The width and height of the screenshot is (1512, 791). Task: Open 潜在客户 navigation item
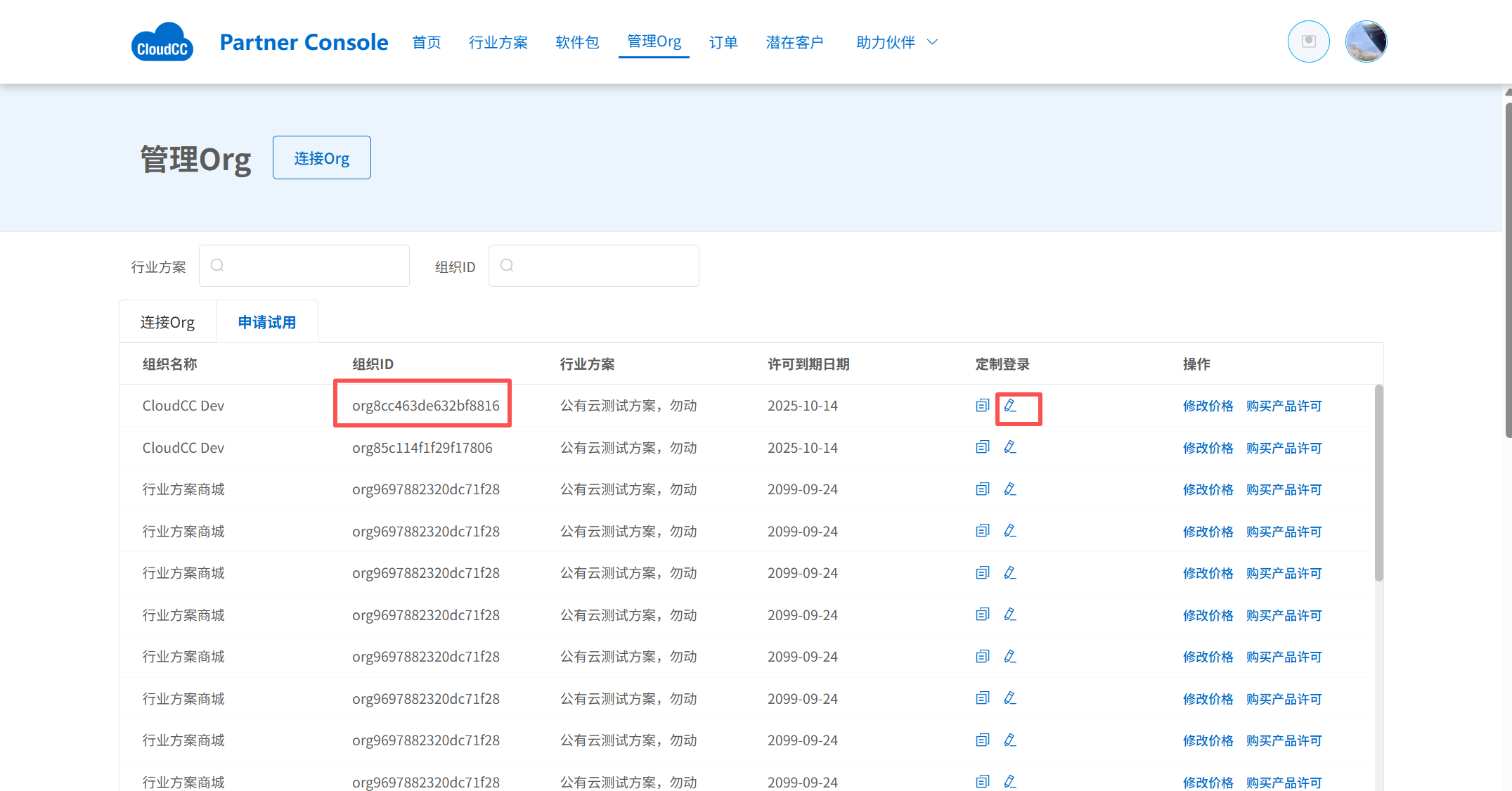[794, 42]
